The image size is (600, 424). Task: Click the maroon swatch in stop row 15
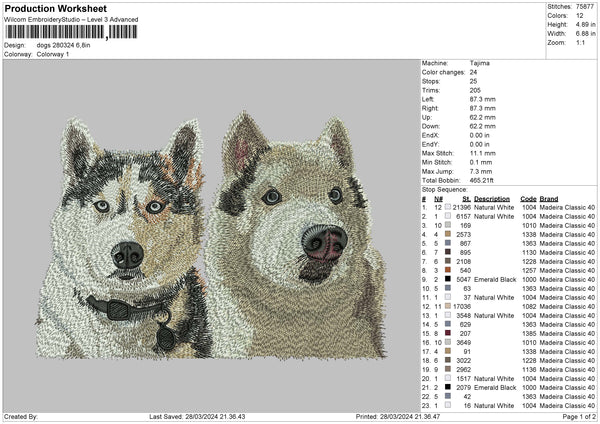448,333
